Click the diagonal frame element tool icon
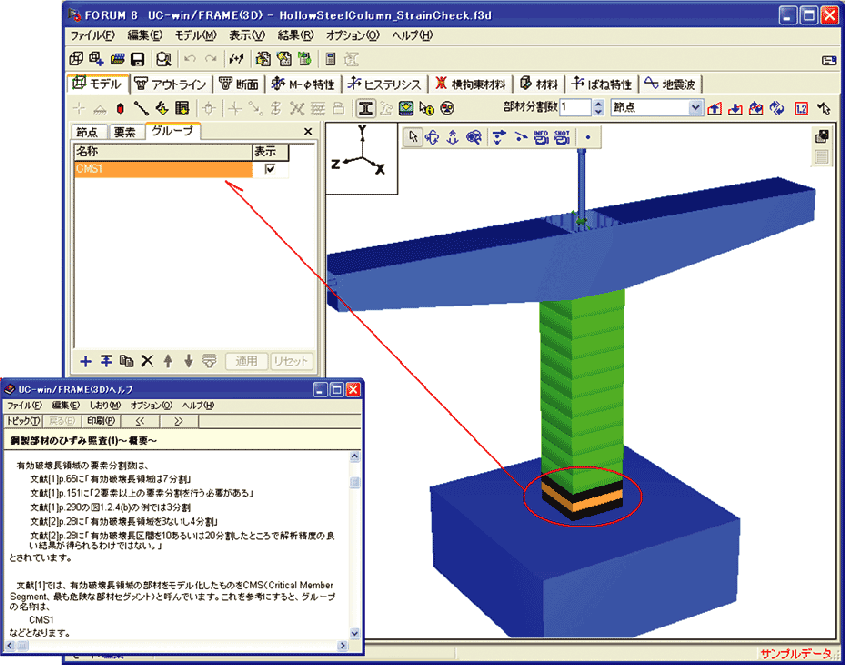 click(141, 109)
